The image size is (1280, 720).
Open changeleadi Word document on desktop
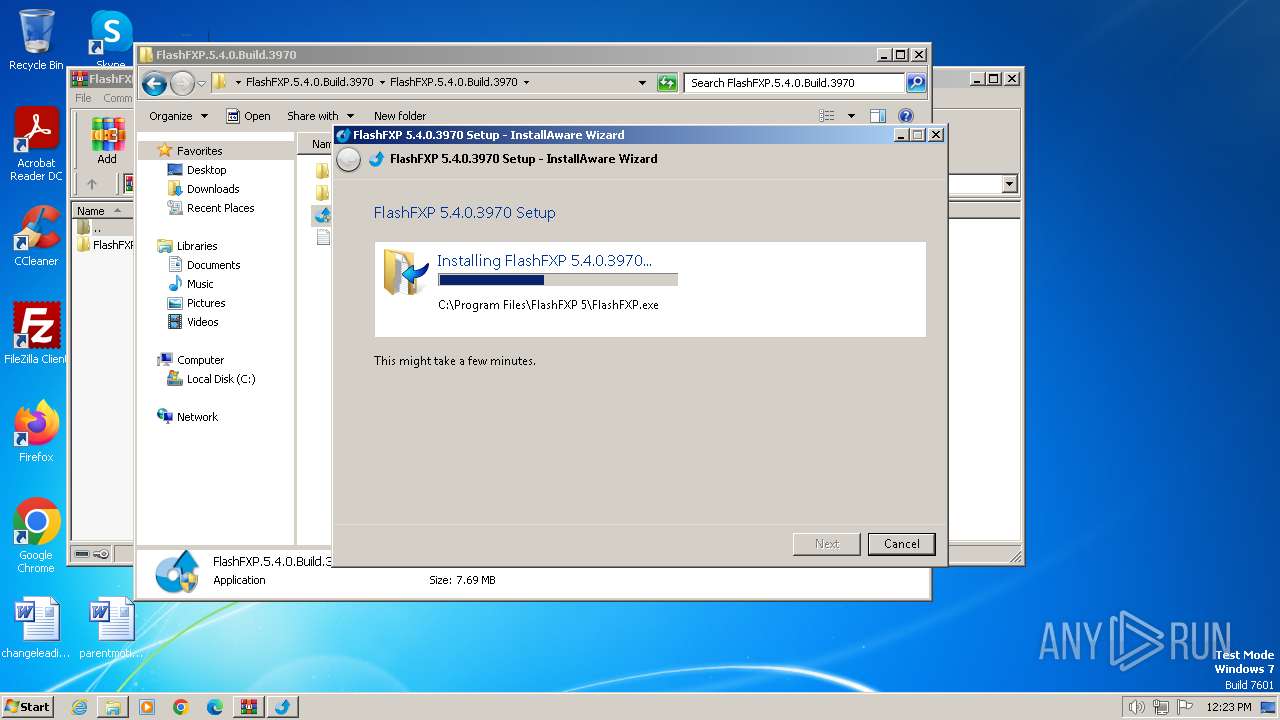(36, 628)
